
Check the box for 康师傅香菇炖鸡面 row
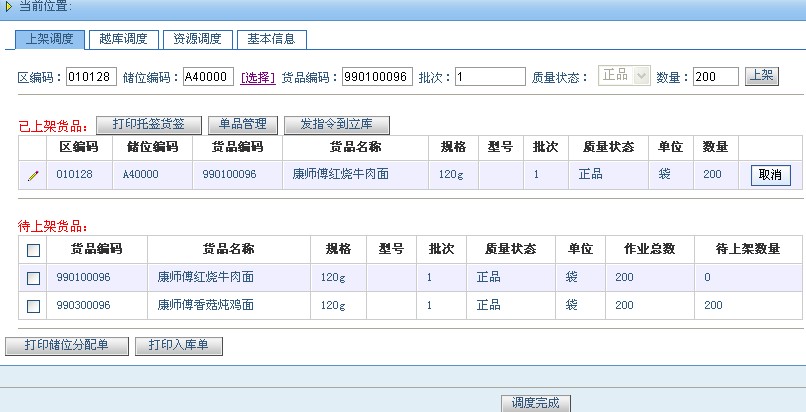click(x=33, y=306)
